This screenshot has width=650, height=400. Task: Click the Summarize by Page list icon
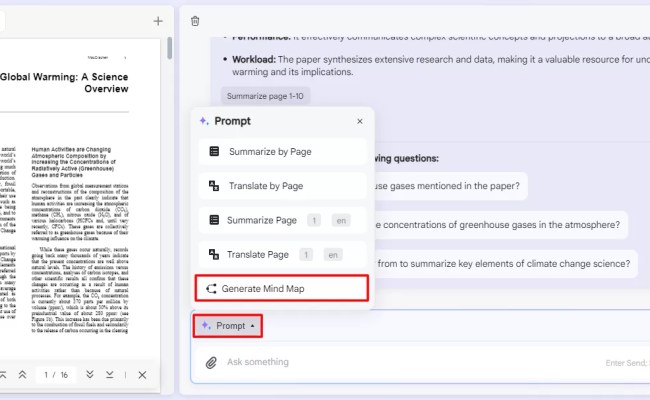214,152
